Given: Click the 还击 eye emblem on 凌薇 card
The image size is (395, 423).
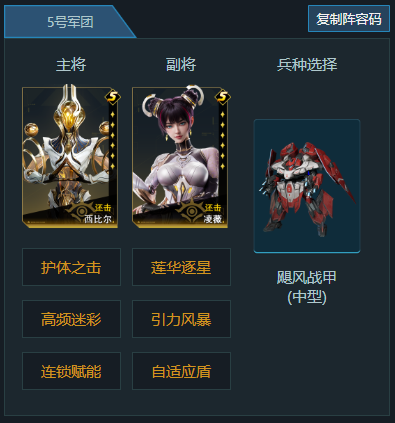Looking at the screenshot, I should (192, 210).
